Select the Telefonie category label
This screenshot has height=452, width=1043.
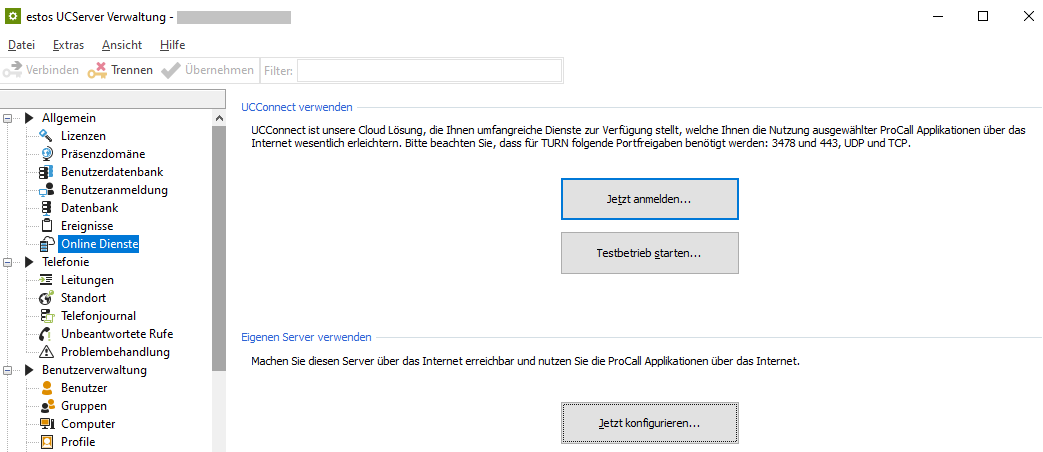coord(65,262)
